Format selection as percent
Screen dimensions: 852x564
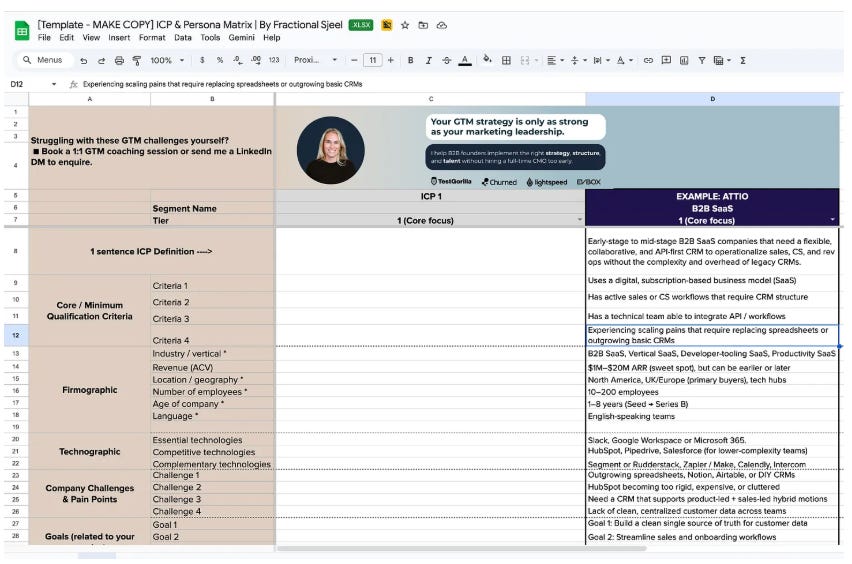click(x=220, y=60)
